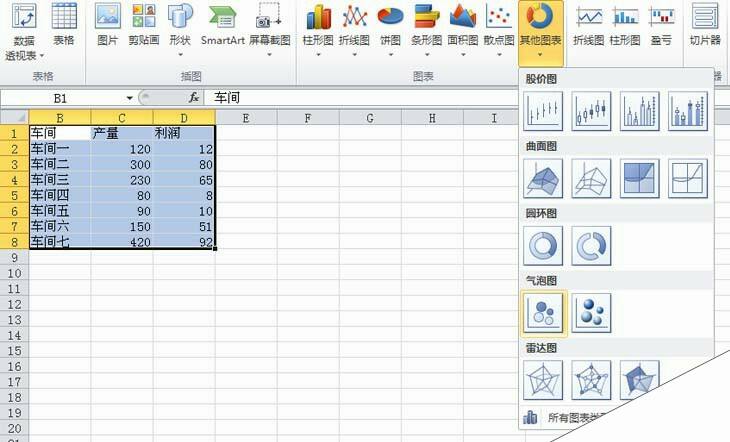Choose the second 股价图 candlestick chart

tap(591, 111)
